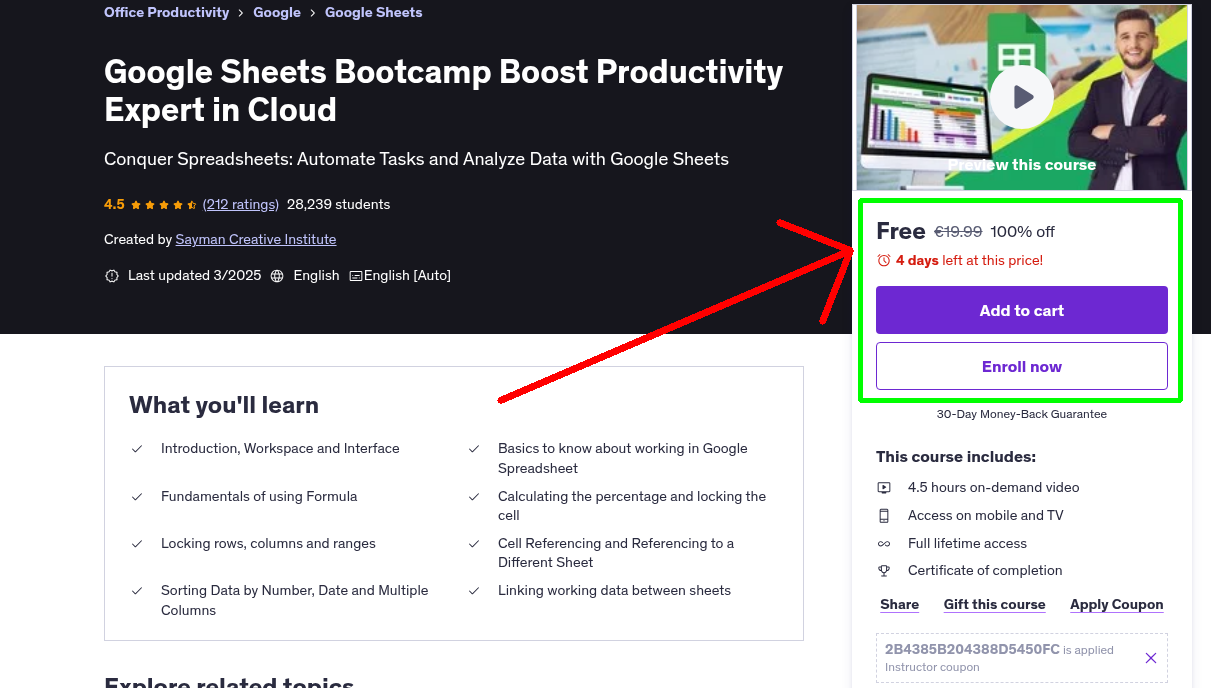Click the Apply Coupon link
The image size is (1211, 688).
1117,604
